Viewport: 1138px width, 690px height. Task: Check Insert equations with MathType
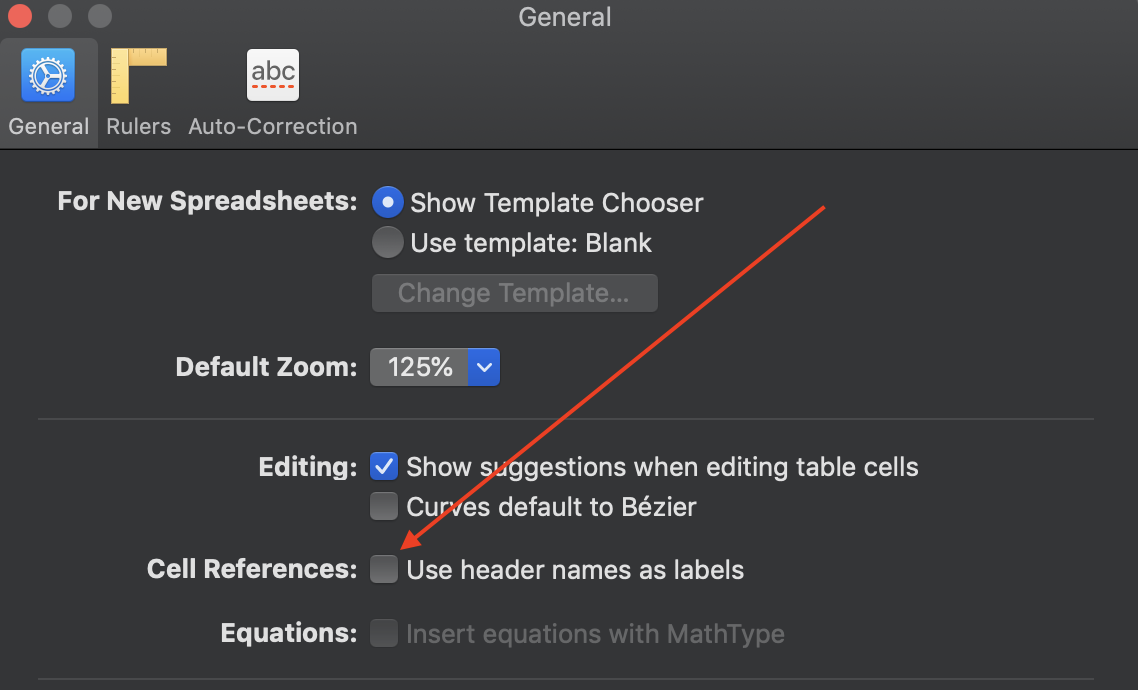point(384,634)
